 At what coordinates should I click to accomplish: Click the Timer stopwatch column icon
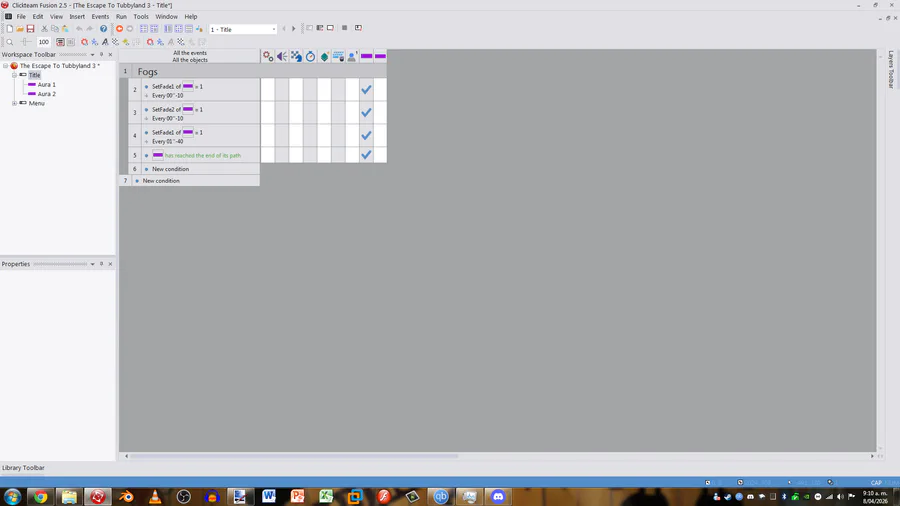tap(310, 56)
